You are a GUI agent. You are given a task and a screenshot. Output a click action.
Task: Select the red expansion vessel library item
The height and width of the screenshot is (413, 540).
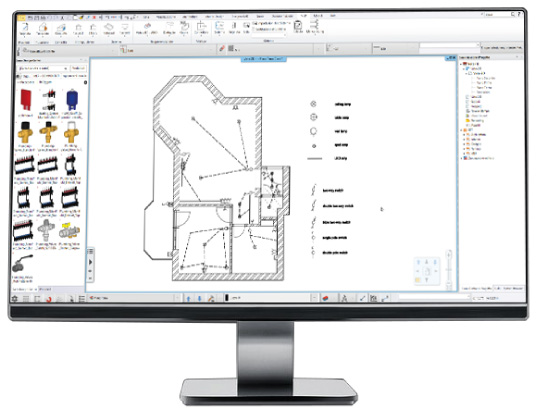(x=26, y=99)
